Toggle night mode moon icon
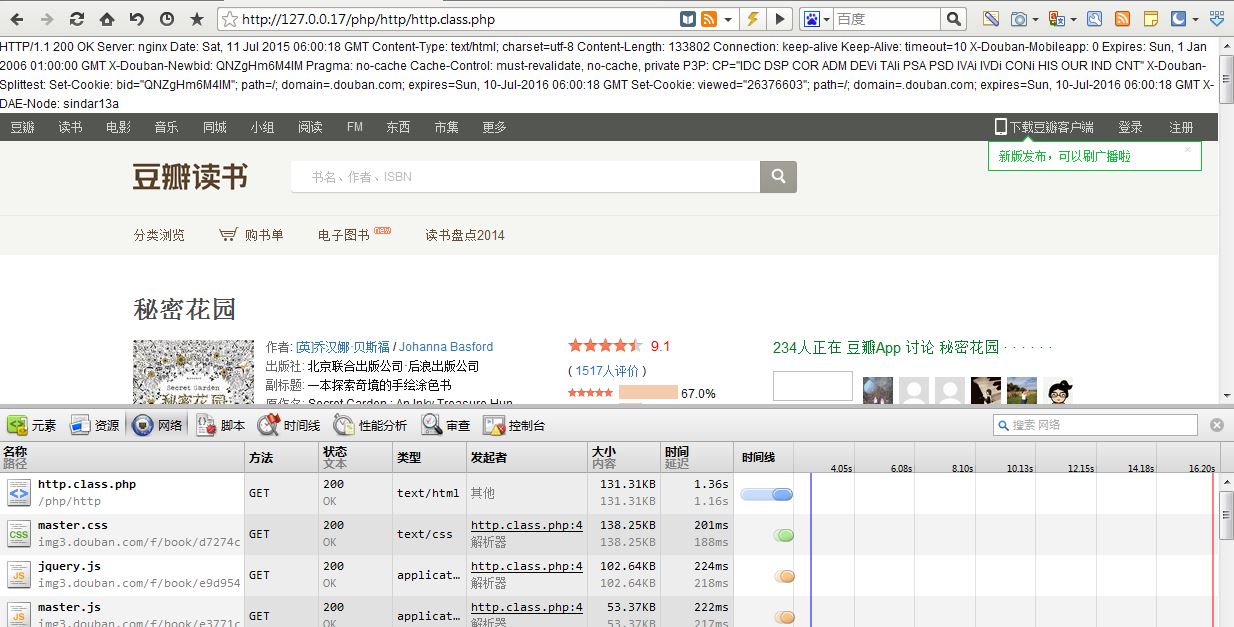This screenshot has height=627, width=1234. [1179, 19]
